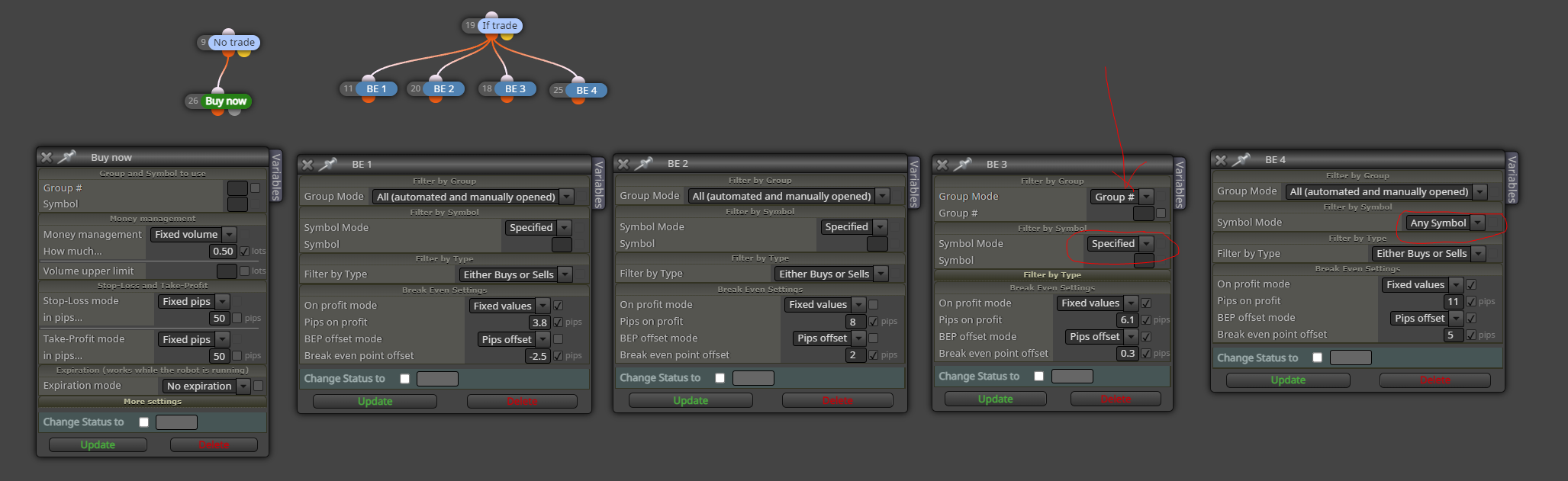Click Delete in BE 1 panel
This screenshot has width=1568, height=481.
[522, 402]
